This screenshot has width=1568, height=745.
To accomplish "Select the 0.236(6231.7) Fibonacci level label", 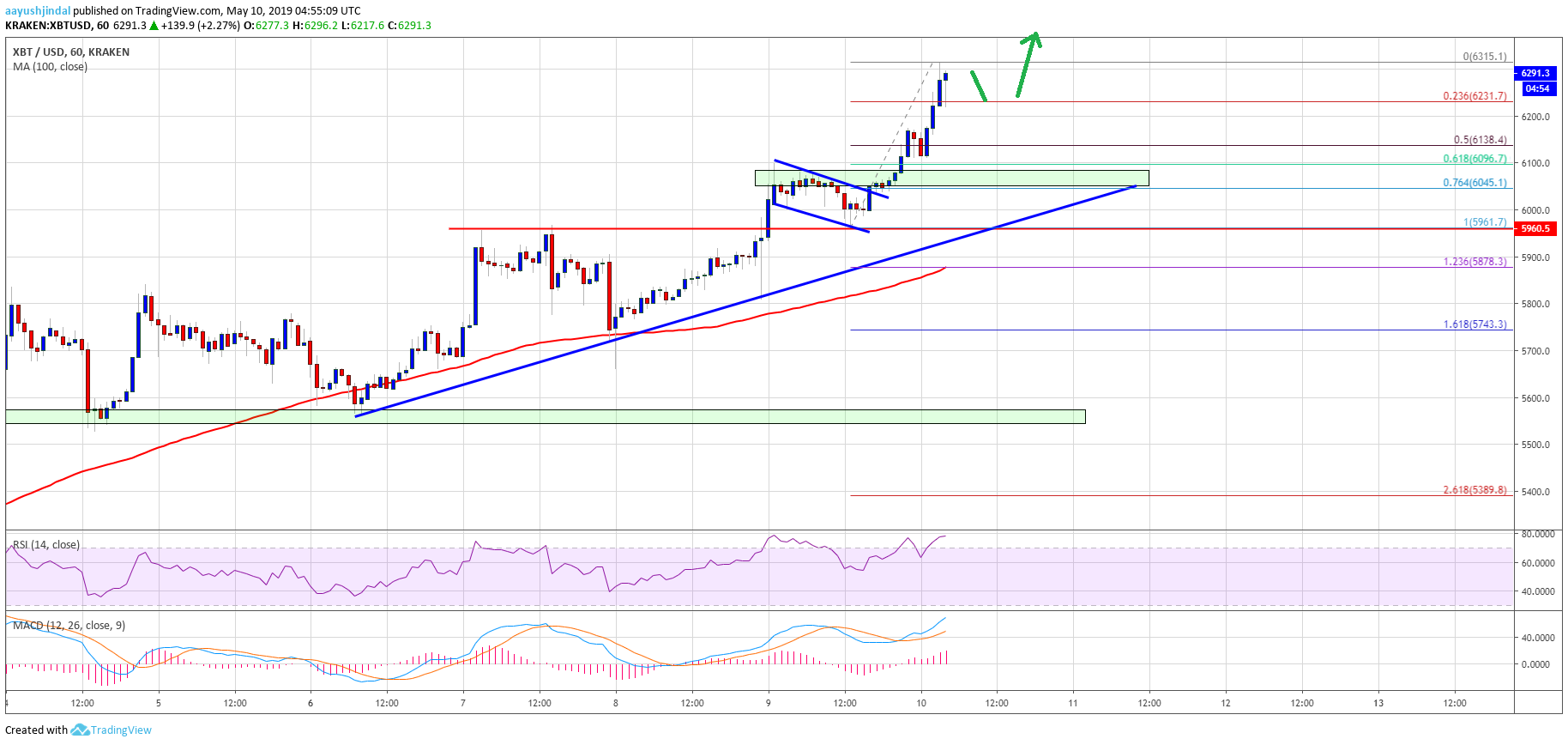I will point(1474,96).
